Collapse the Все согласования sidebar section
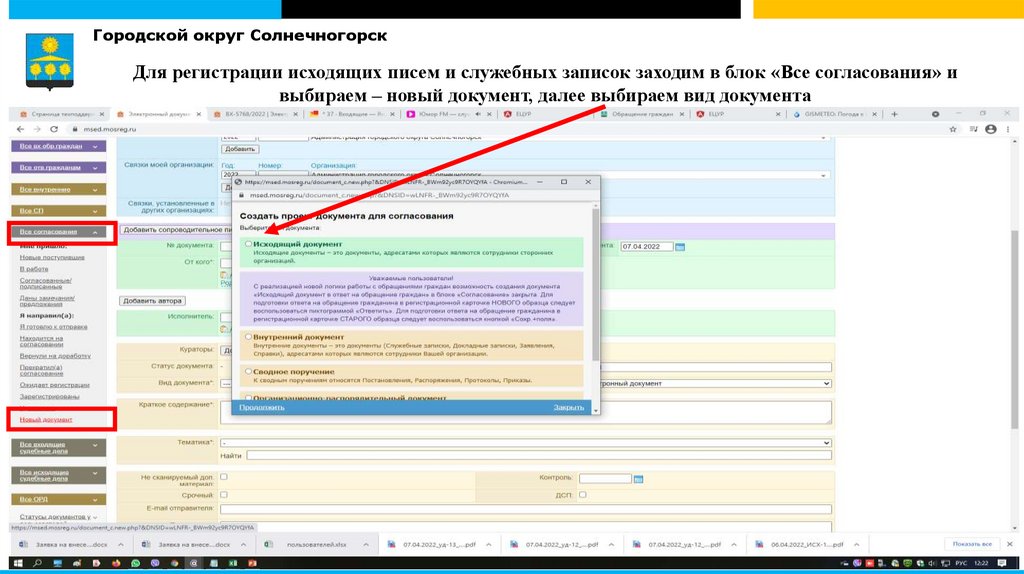The height and width of the screenshot is (574, 1024). point(58,232)
